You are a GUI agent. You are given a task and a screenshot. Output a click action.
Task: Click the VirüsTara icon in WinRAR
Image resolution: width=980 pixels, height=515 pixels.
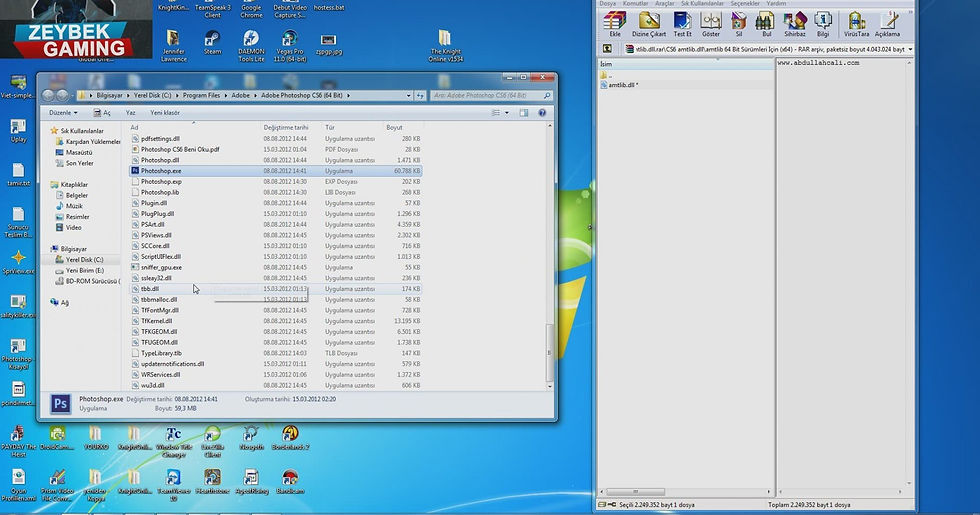(856, 24)
